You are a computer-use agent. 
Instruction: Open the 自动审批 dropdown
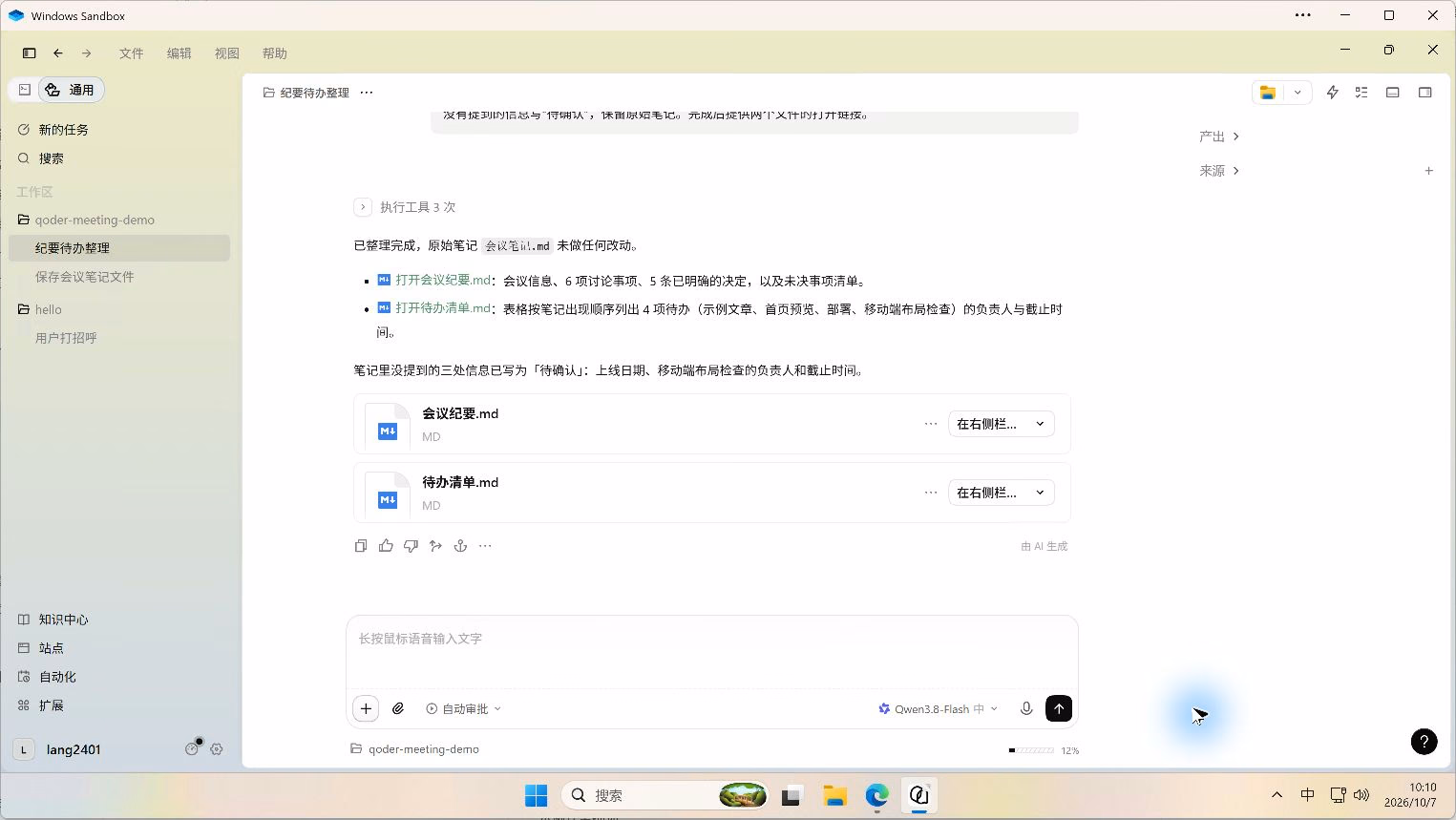tap(464, 708)
